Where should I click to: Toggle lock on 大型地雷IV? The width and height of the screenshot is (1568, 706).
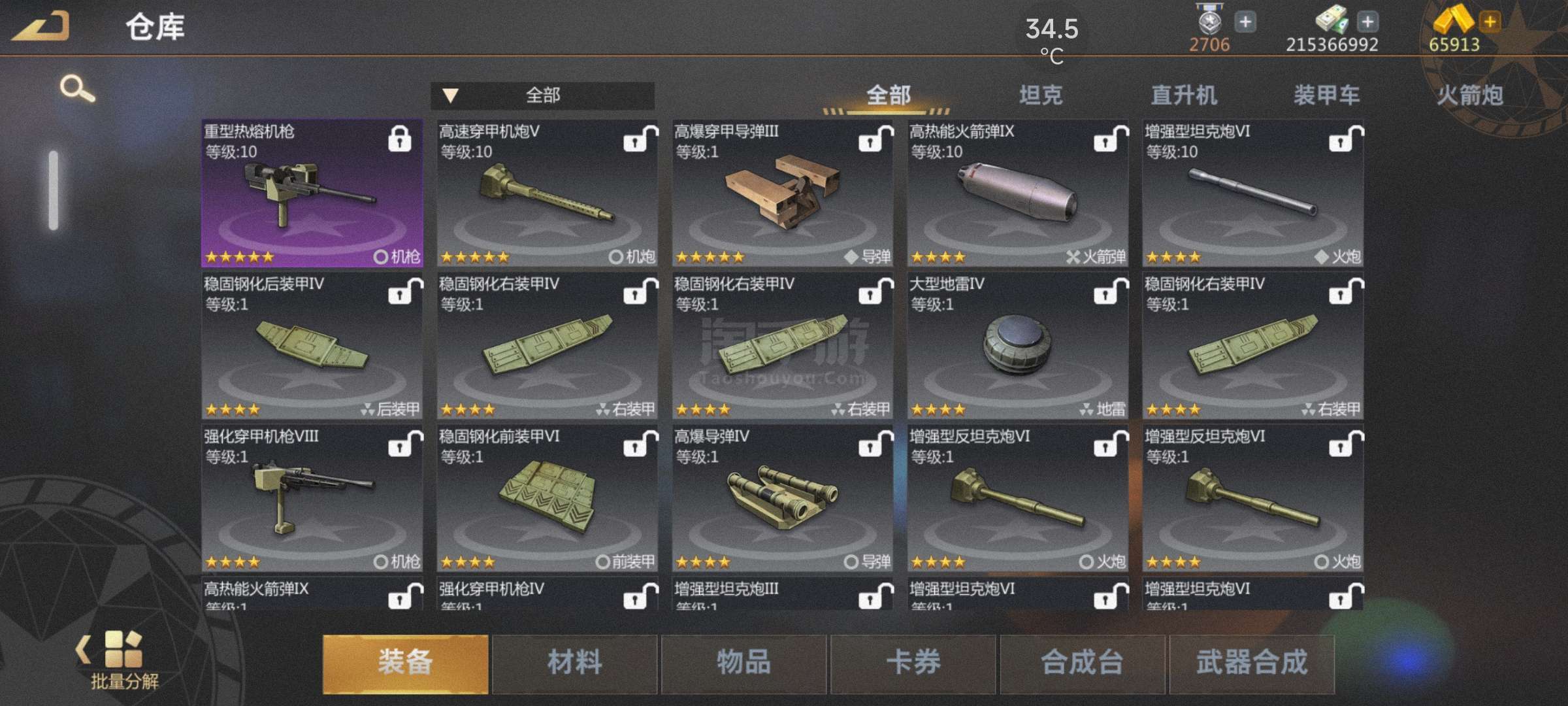[x=1111, y=291]
